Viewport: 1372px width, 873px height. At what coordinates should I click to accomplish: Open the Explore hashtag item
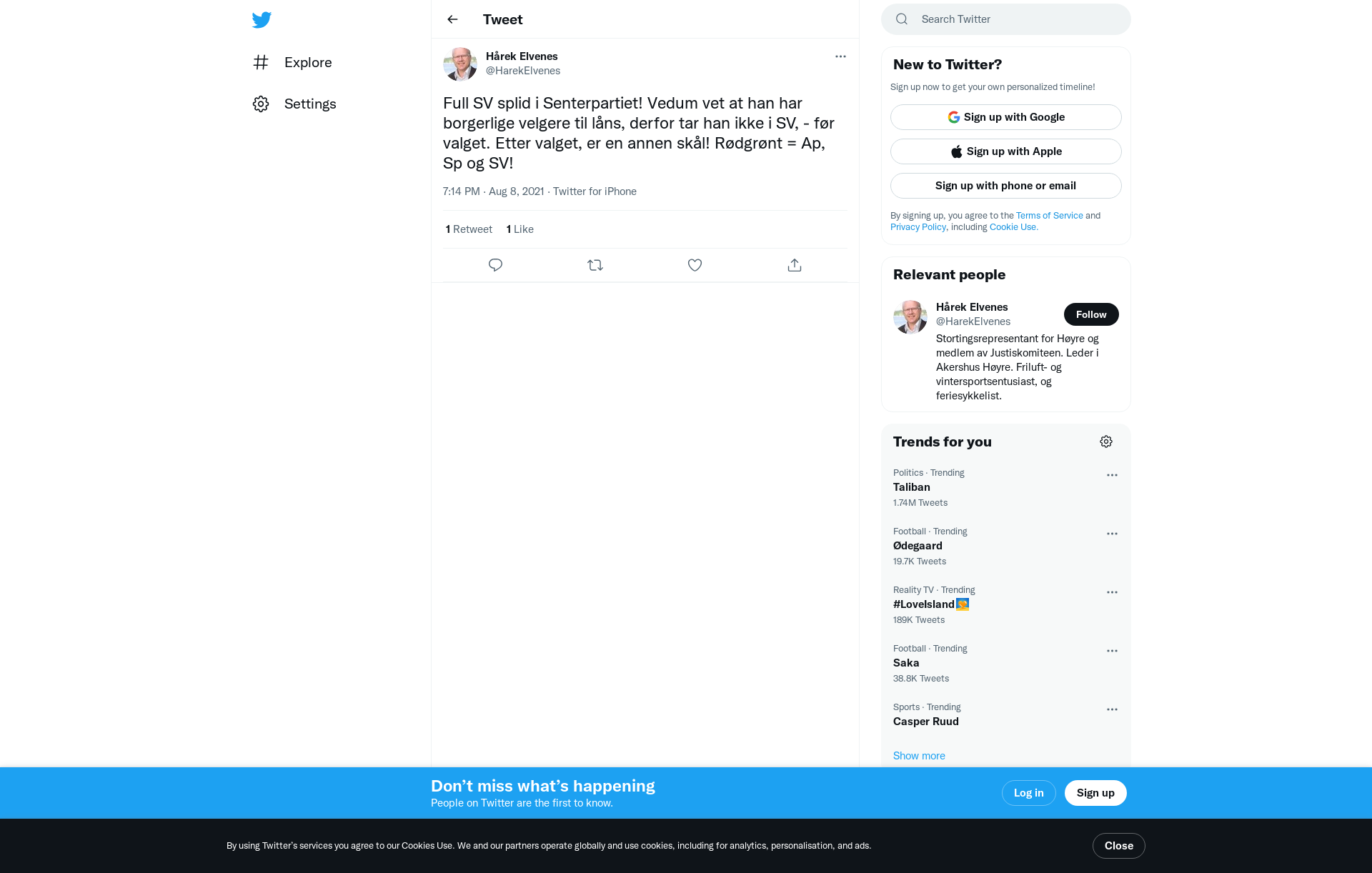(292, 62)
